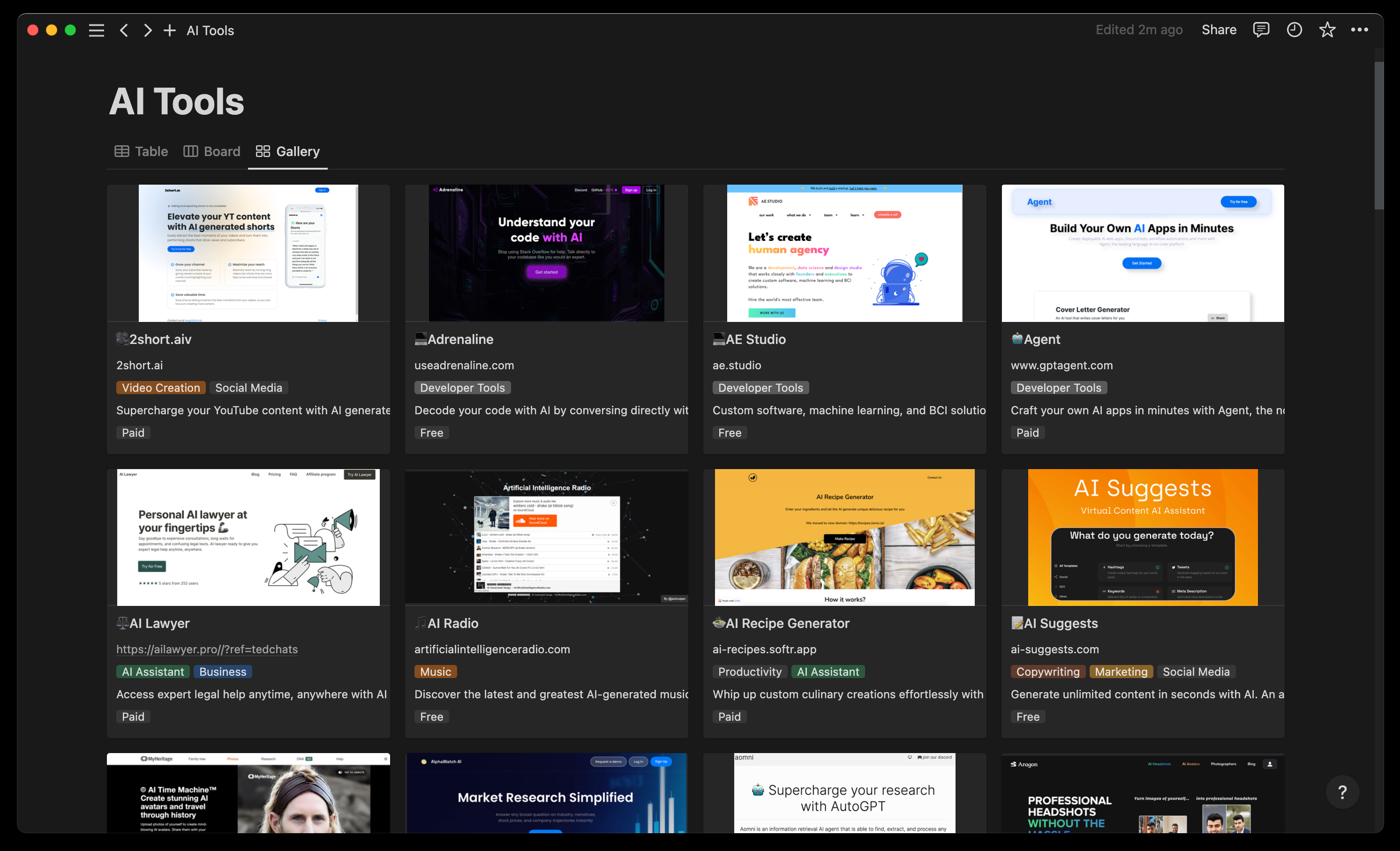The height and width of the screenshot is (851, 1400).
Task: Open the Aragon professional headshots thumbnail
Action: [1143, 792]
